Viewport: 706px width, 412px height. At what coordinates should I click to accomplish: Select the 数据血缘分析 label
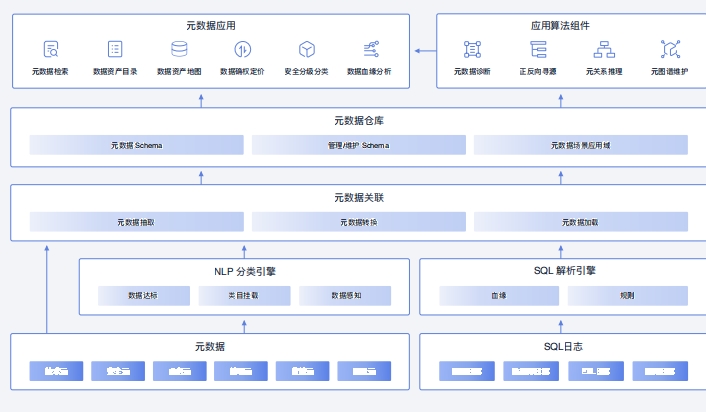[x=369, y=72]
